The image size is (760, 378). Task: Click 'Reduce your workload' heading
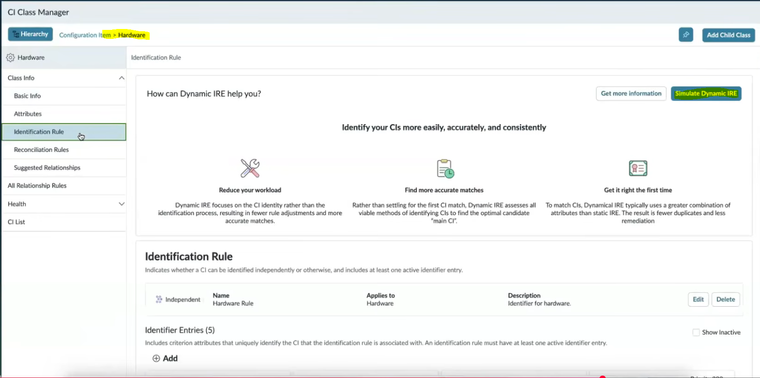point(250,190)
